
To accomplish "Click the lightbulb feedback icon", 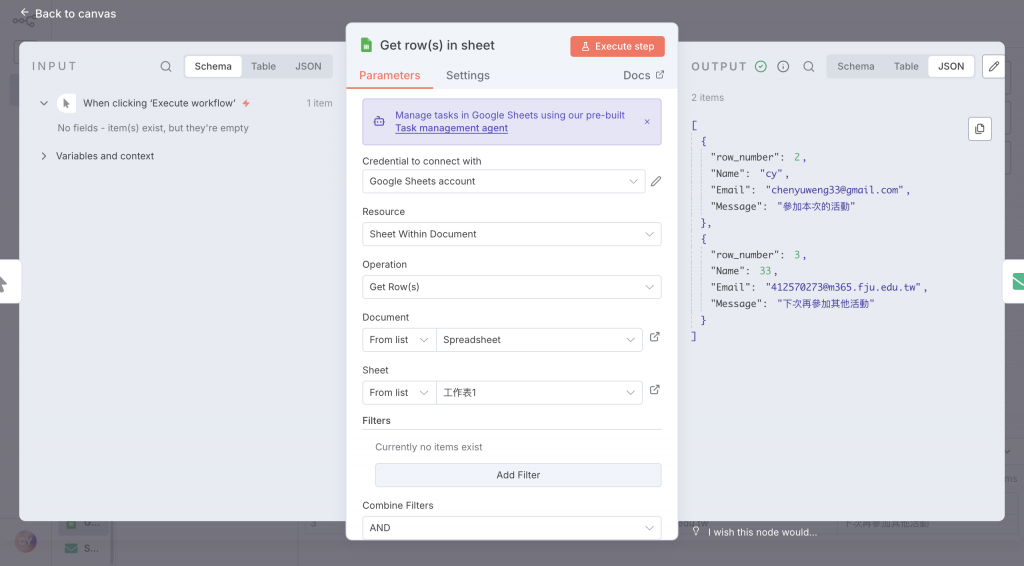I will (696, 532).
